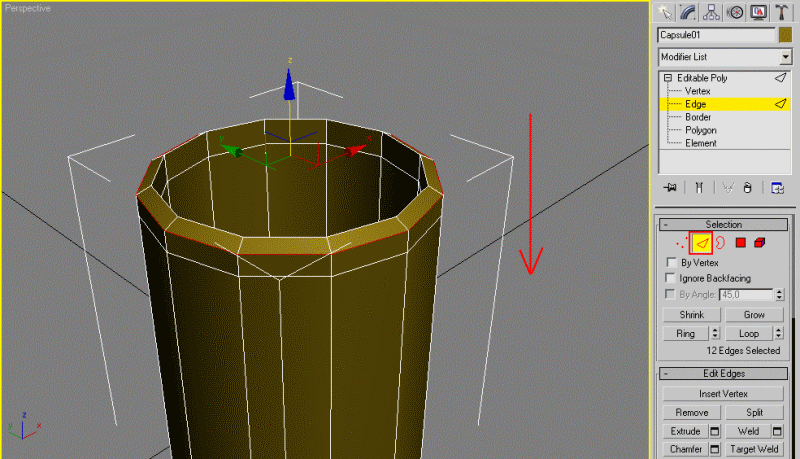The image size is (800, 459).
Task: Click the Target Weld button
Action: coord(754,449)
